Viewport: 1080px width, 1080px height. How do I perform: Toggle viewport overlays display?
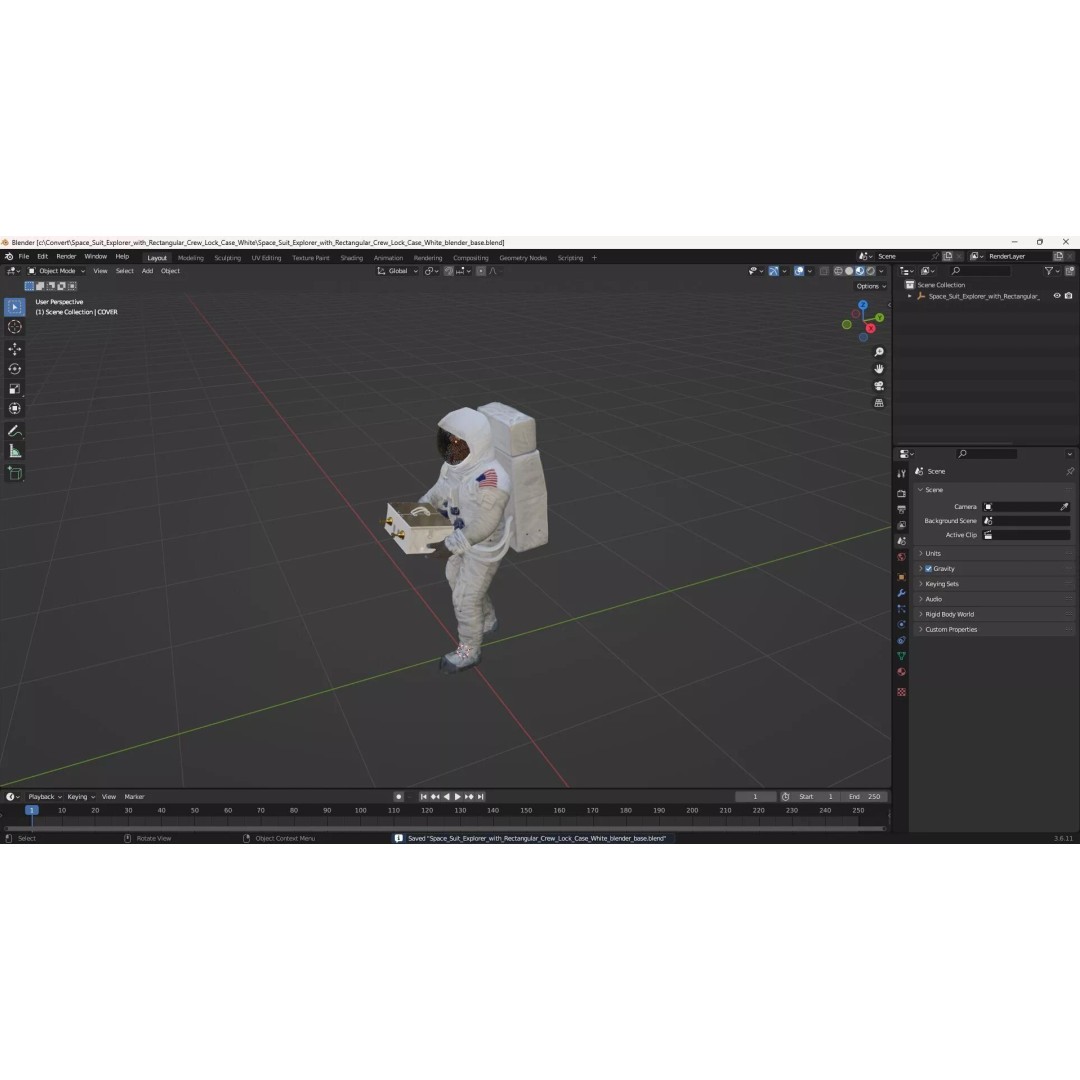pyautogui.click(x=799, y=271)
